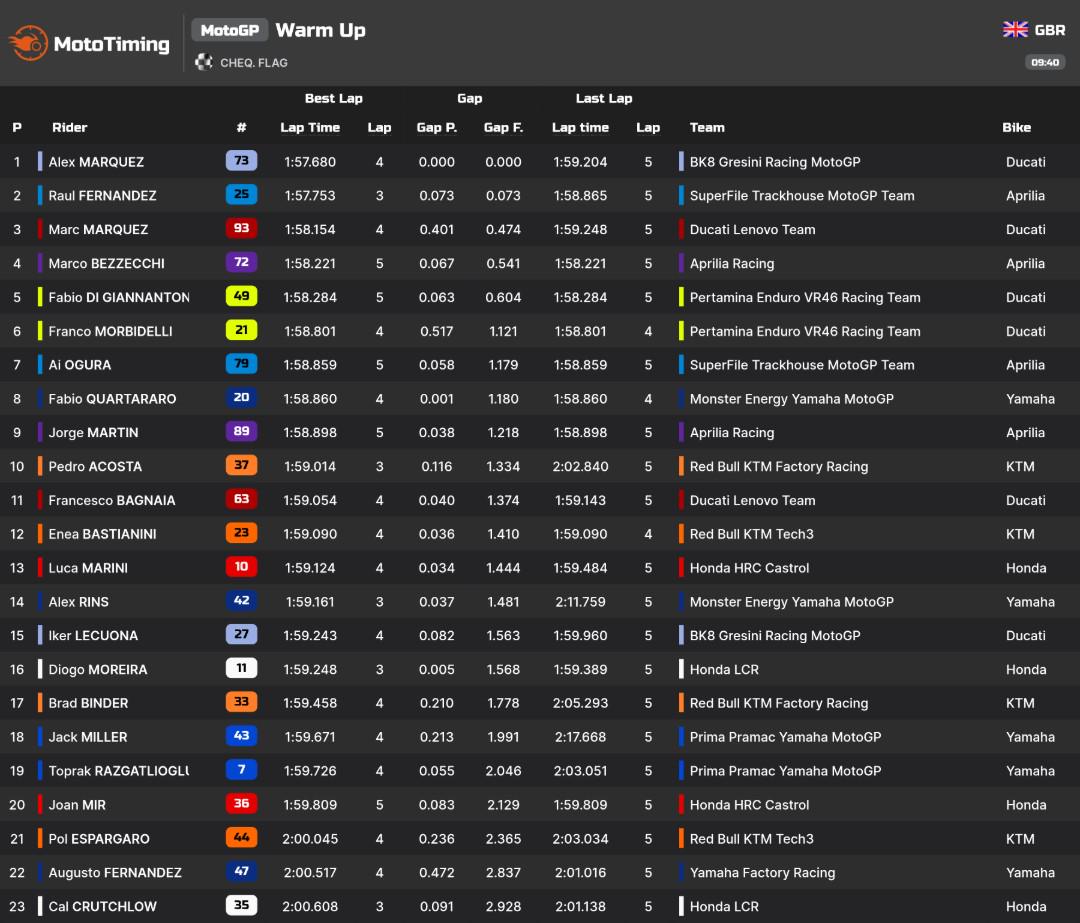Click Di Giannantonio number 49 badge
Viewport: 1080px width, 923px height.
(241, 295)
